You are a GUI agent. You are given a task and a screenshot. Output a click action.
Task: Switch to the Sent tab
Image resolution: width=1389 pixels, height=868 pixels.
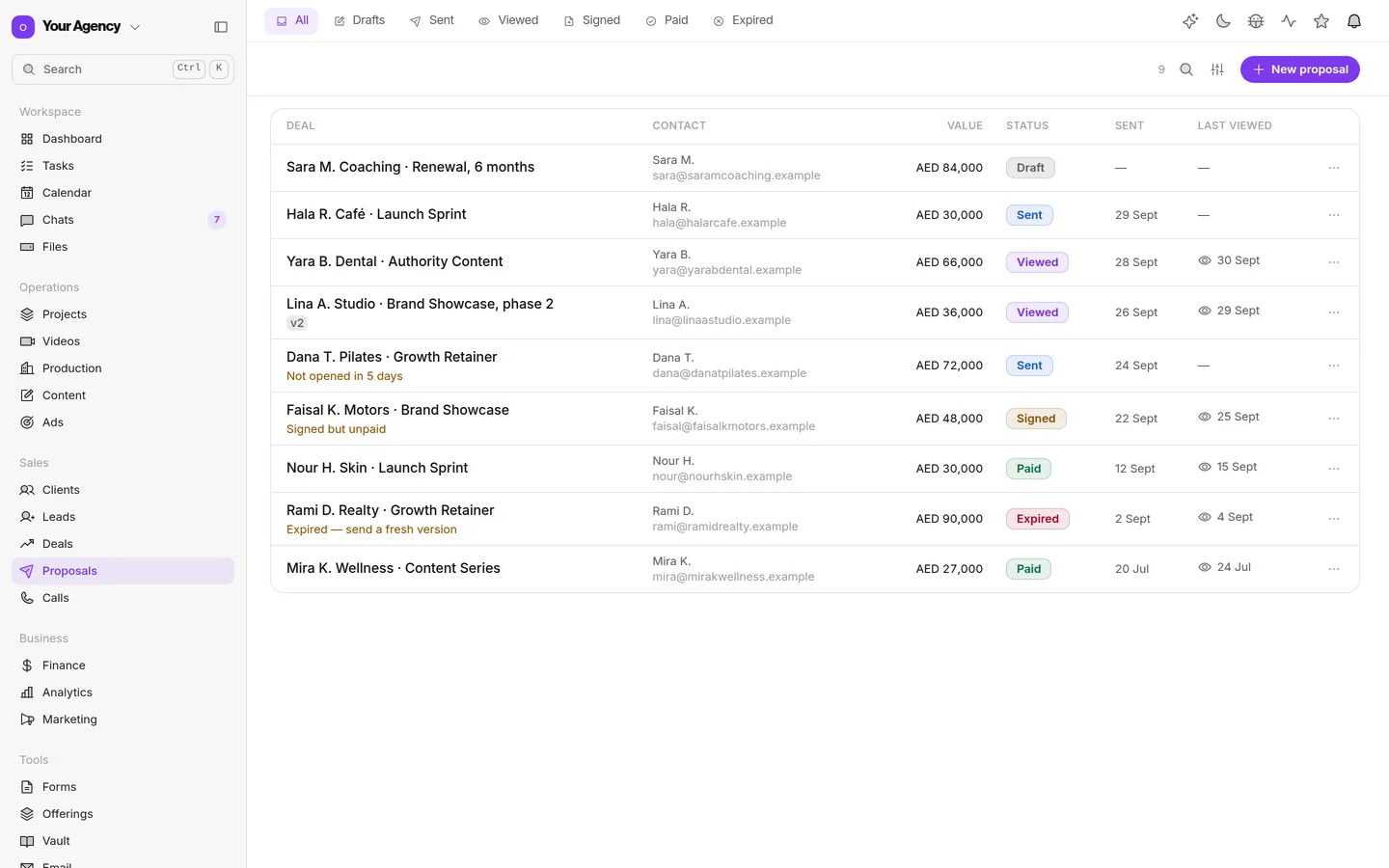[x=432, y=20]
